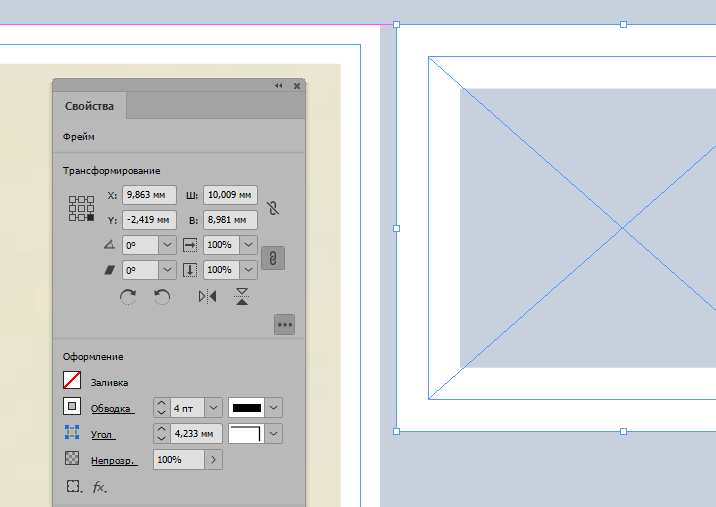Screen dimensions: 716x507
Task: Click the shear angle icon
Action: [109, 270]
